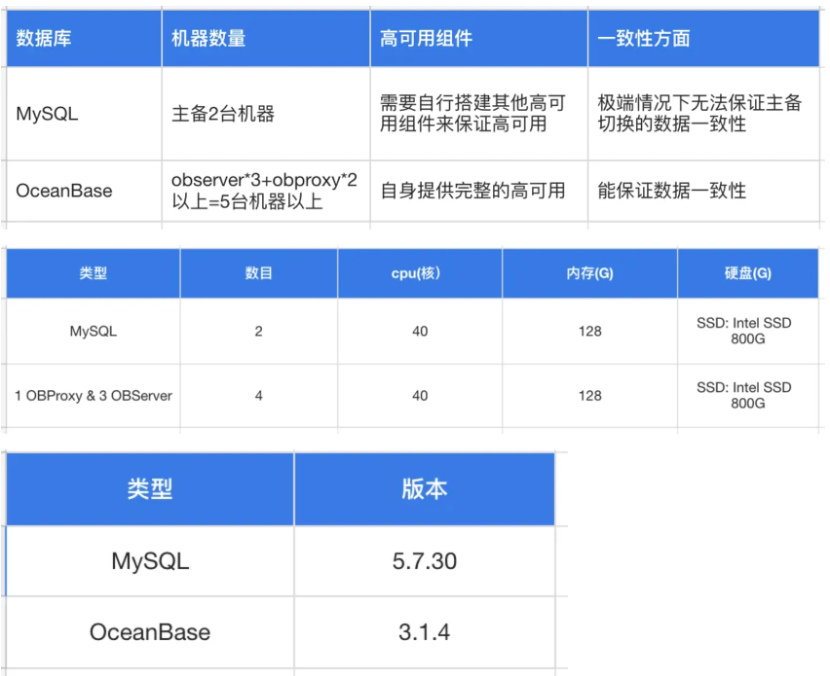Select the 内存 value 128 in the MySQL row

pyautogui.click(x=590, y=331)
